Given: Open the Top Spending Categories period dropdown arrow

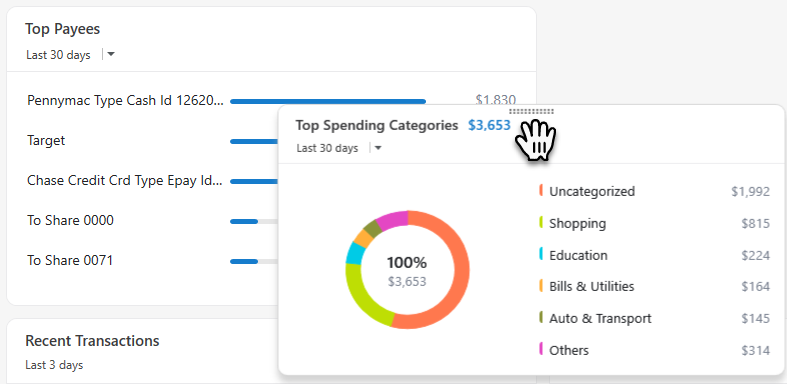Looking at the screenshot, I should pos(378,148).
